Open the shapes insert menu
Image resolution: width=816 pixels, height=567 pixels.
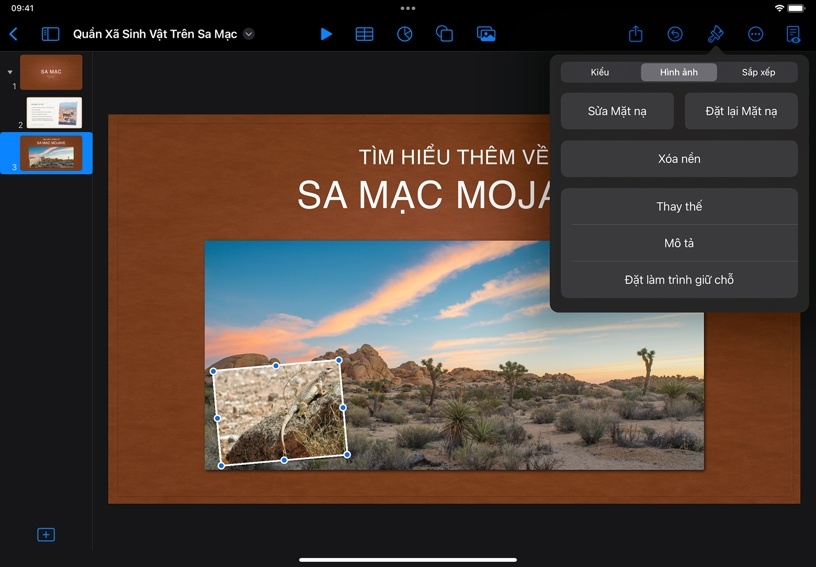pyautogui.click(x=445, y=34)
